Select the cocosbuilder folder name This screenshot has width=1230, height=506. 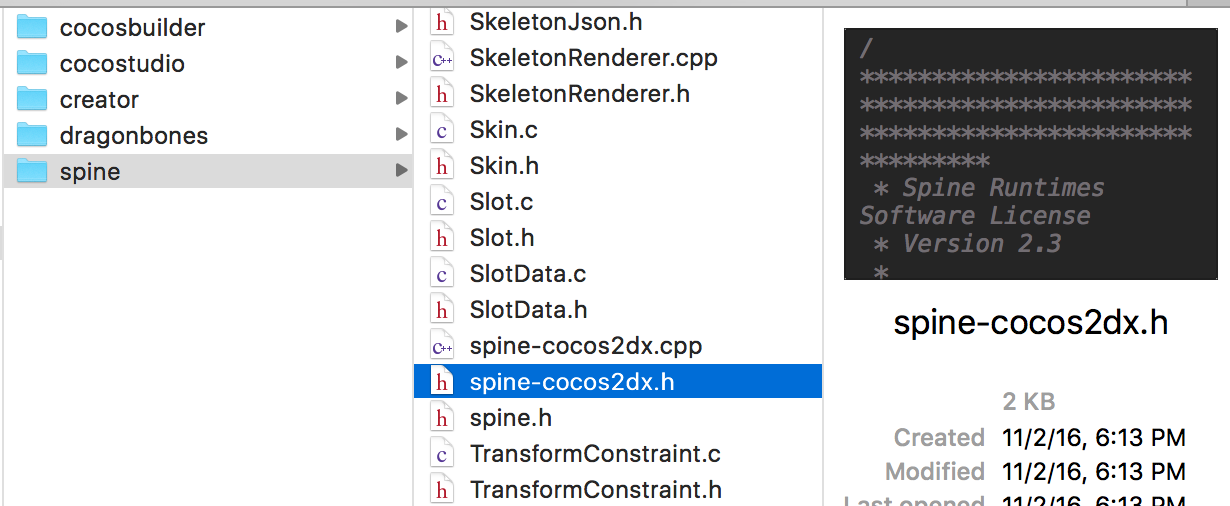pyautogui.click(x=133, y=28)
